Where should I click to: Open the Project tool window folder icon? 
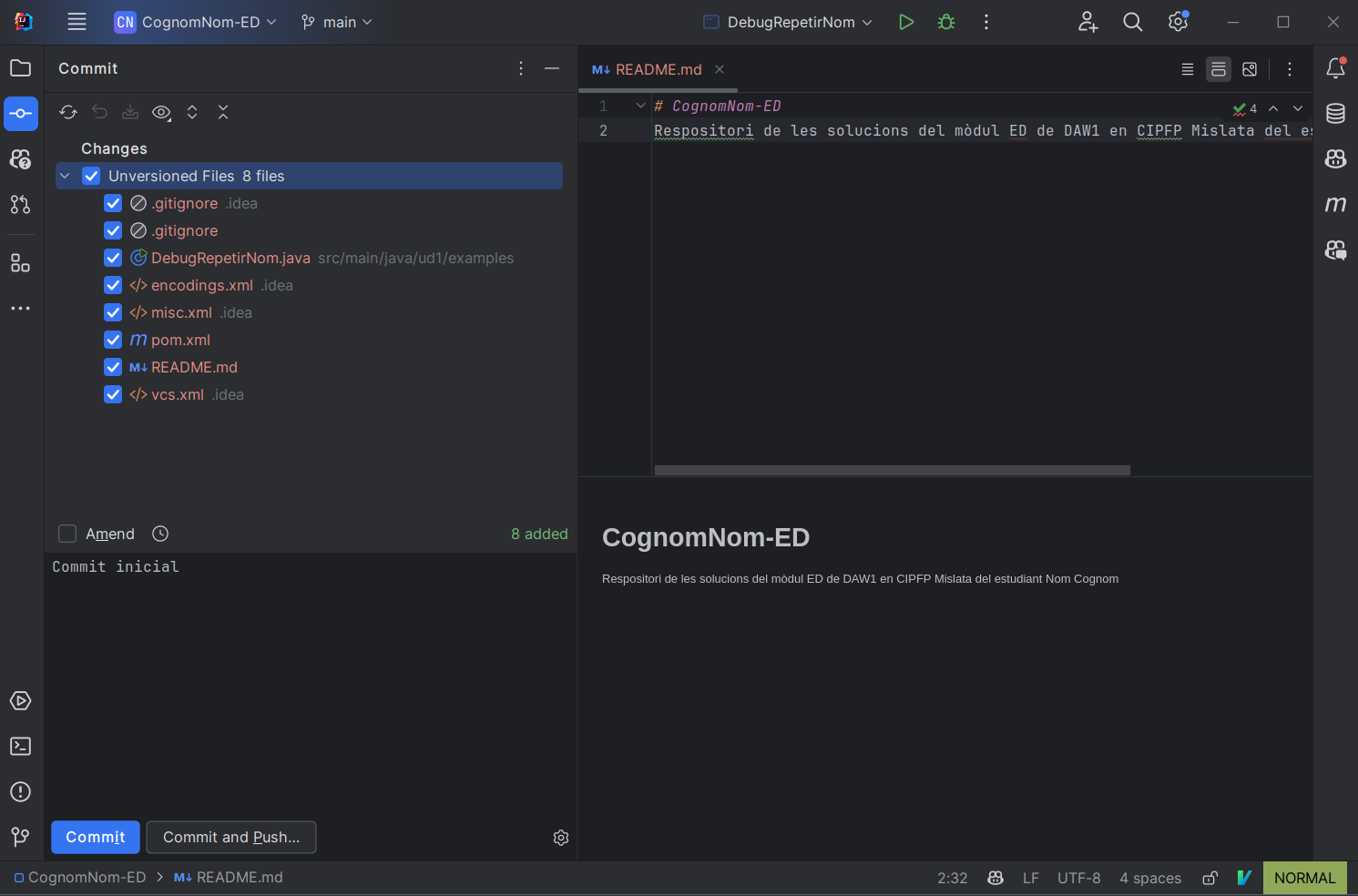(x=20, y=68)
